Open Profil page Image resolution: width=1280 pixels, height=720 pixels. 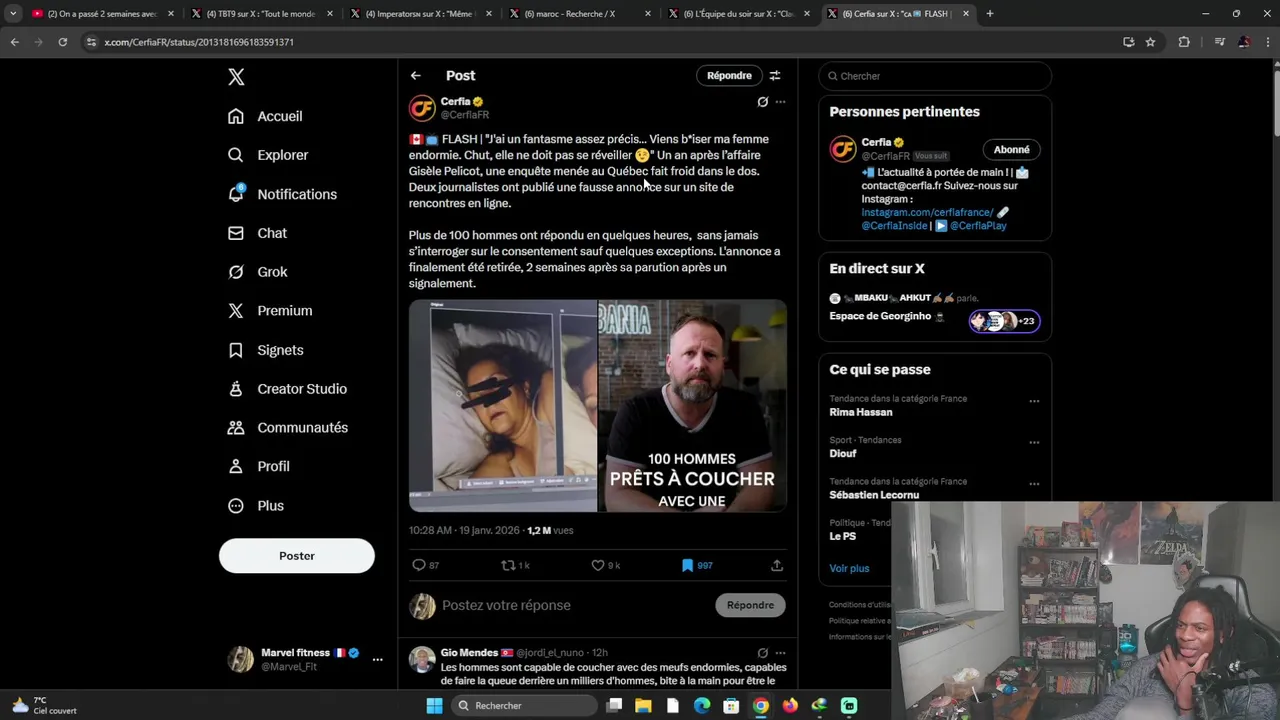click(258, 467)
